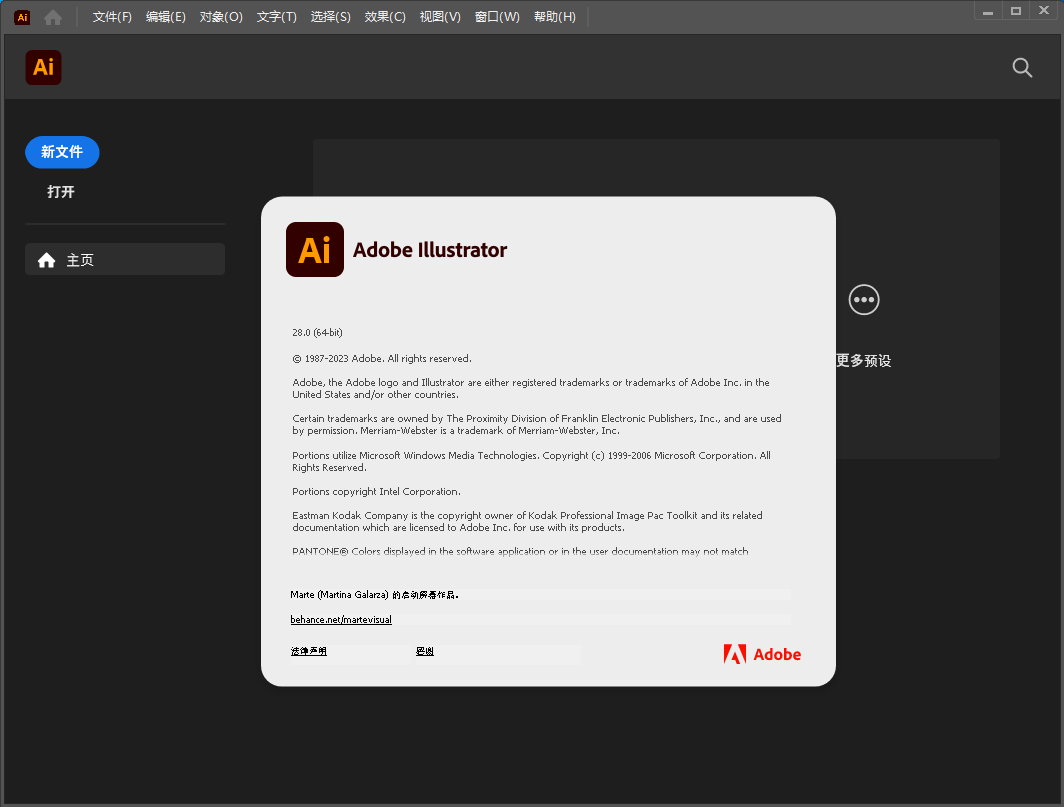1064x807 pixels.
Task: Open the 编辑(E) menu
Action: pyautogui.click(x=166, y=17)
